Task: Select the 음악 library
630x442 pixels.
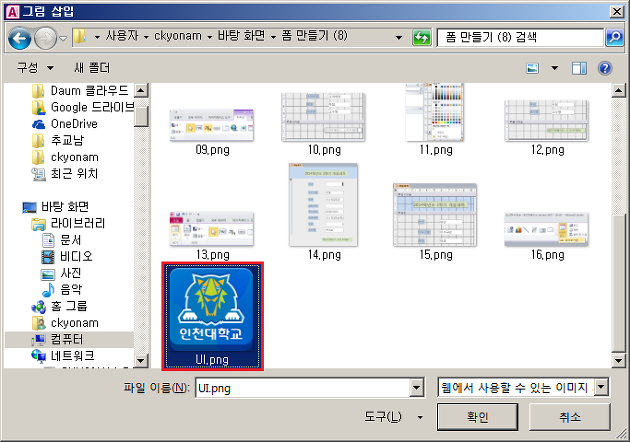Action: pos(61,289)
